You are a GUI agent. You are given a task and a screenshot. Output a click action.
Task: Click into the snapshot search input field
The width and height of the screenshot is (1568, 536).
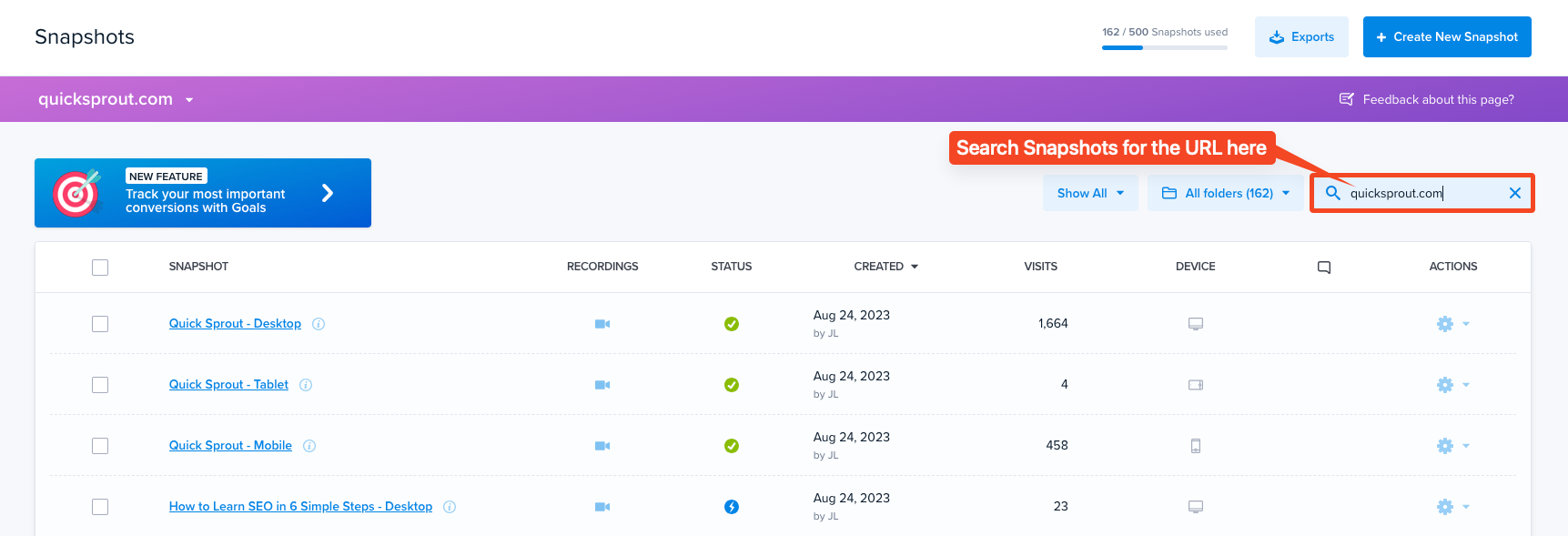1421,193
